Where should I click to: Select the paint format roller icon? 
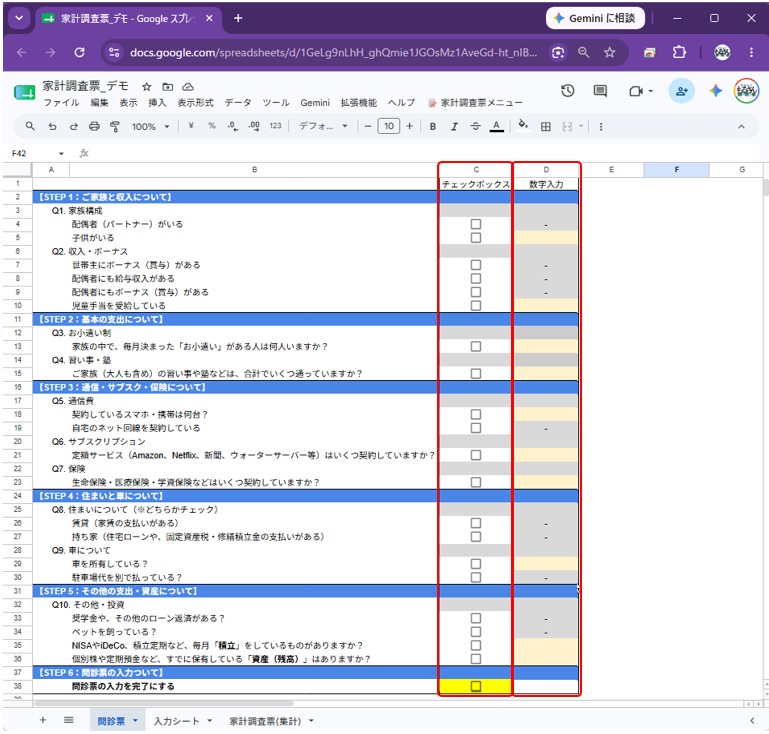point(115,127)
